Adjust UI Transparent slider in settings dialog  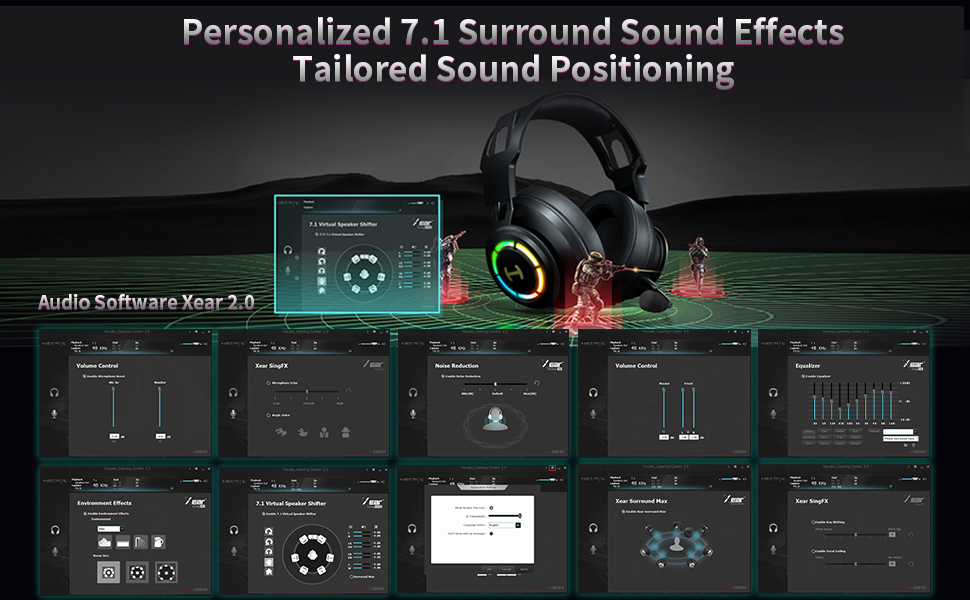coord(505,516)
